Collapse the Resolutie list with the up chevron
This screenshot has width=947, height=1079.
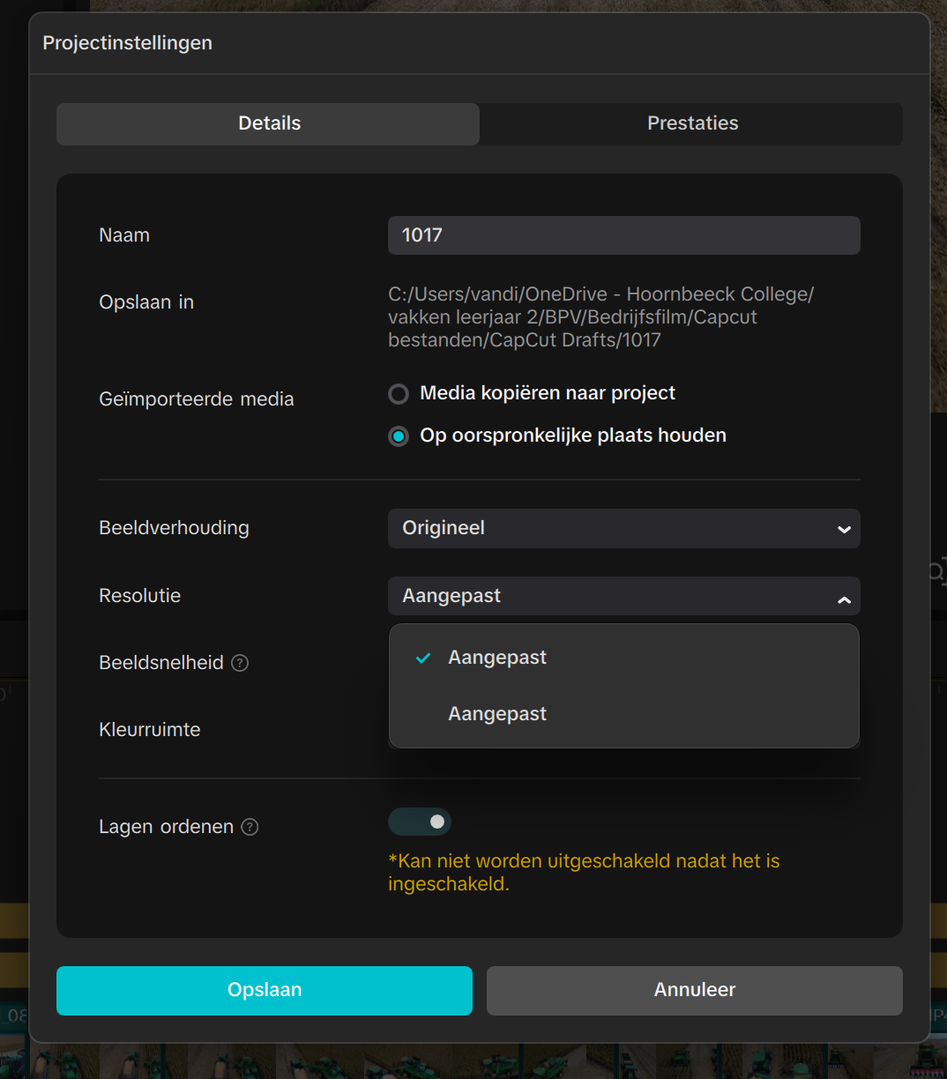(x=844, y=599)
